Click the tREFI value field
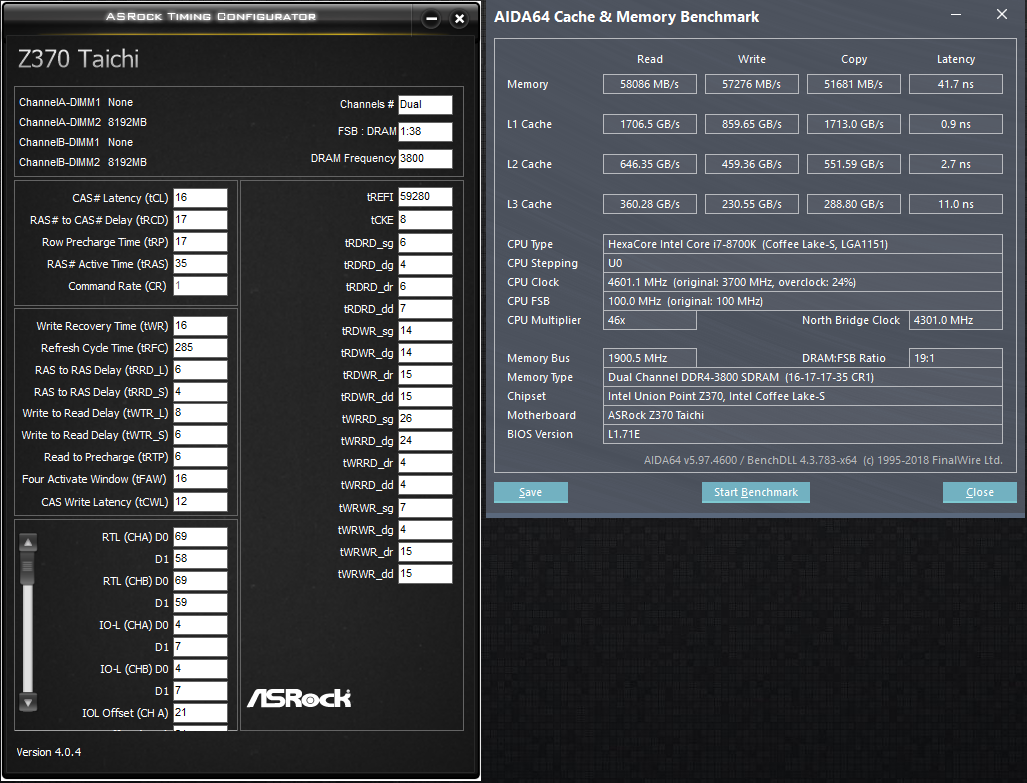The height and width of the screenshot is (783, 1027). tap(425, 197)
